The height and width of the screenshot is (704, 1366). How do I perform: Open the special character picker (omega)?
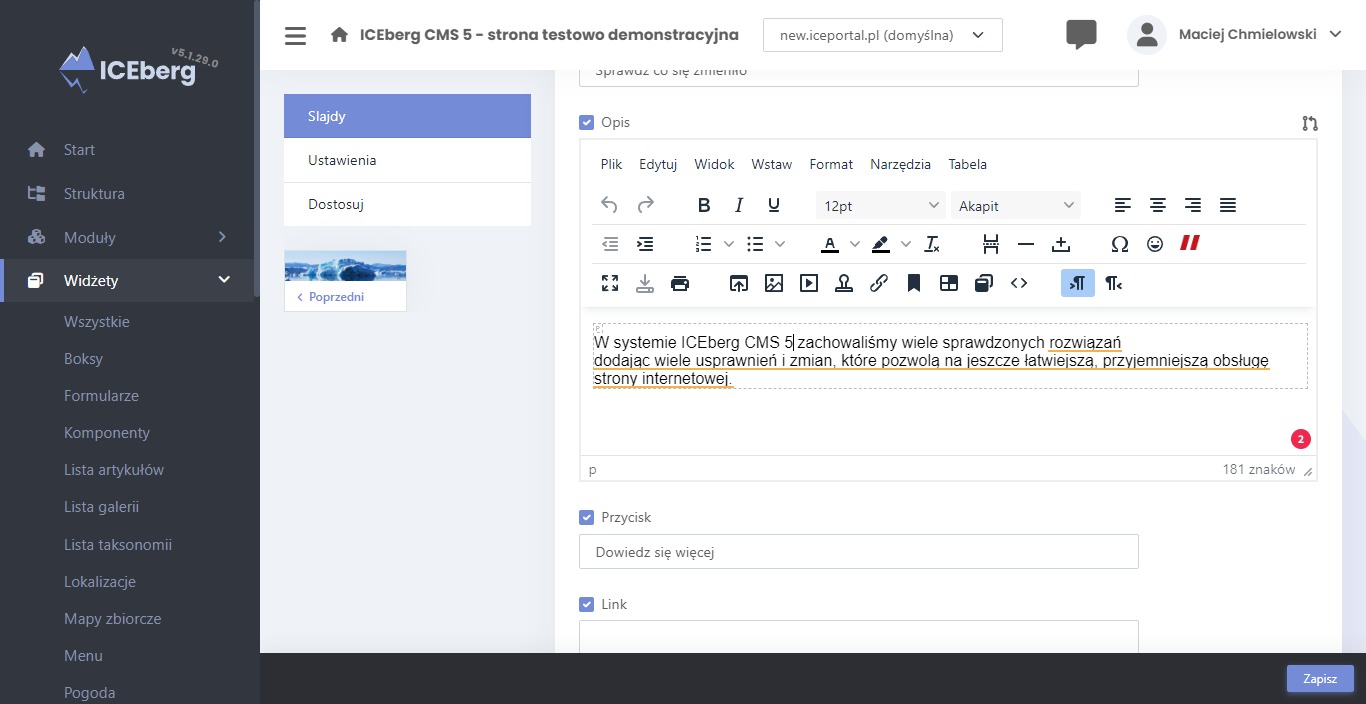tap(1120, 244)
